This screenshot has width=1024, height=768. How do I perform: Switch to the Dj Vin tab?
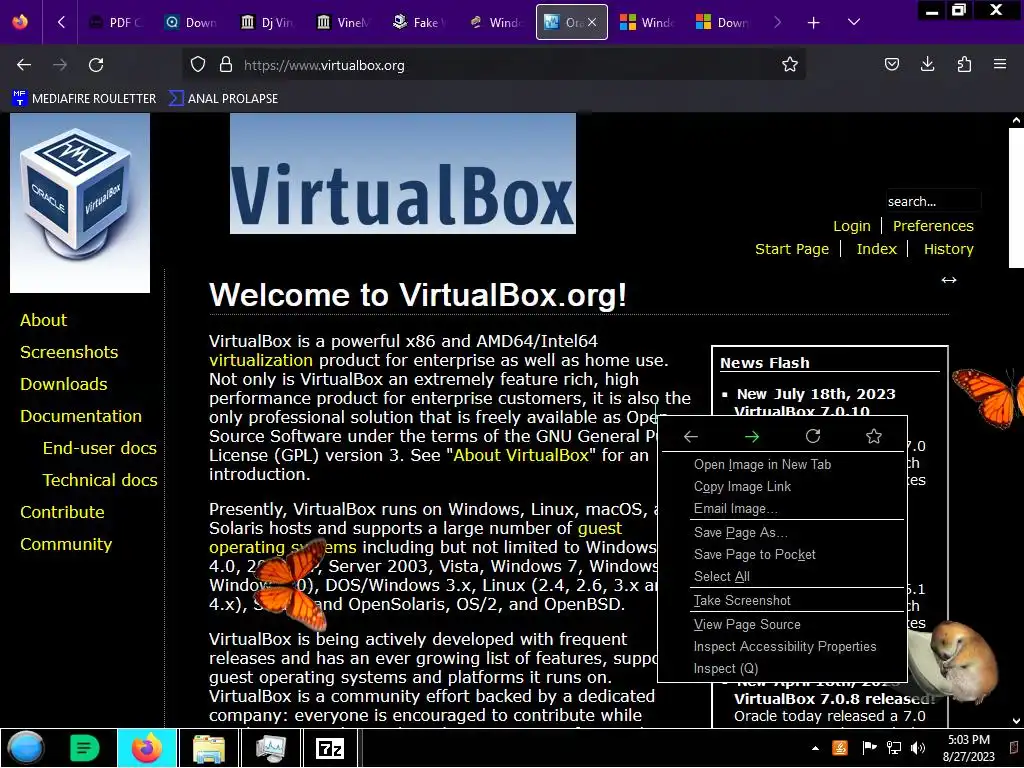pyautogui.click(x=266, y=23)
